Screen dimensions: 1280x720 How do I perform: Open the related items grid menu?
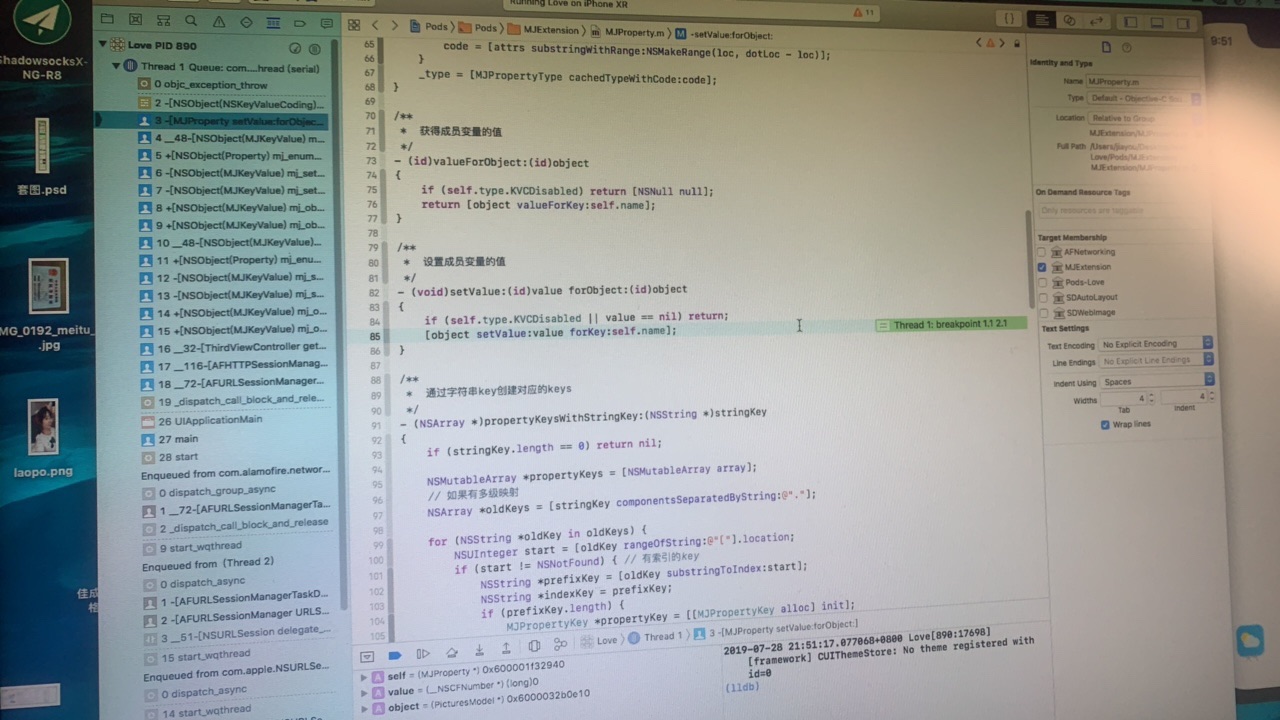352,25
